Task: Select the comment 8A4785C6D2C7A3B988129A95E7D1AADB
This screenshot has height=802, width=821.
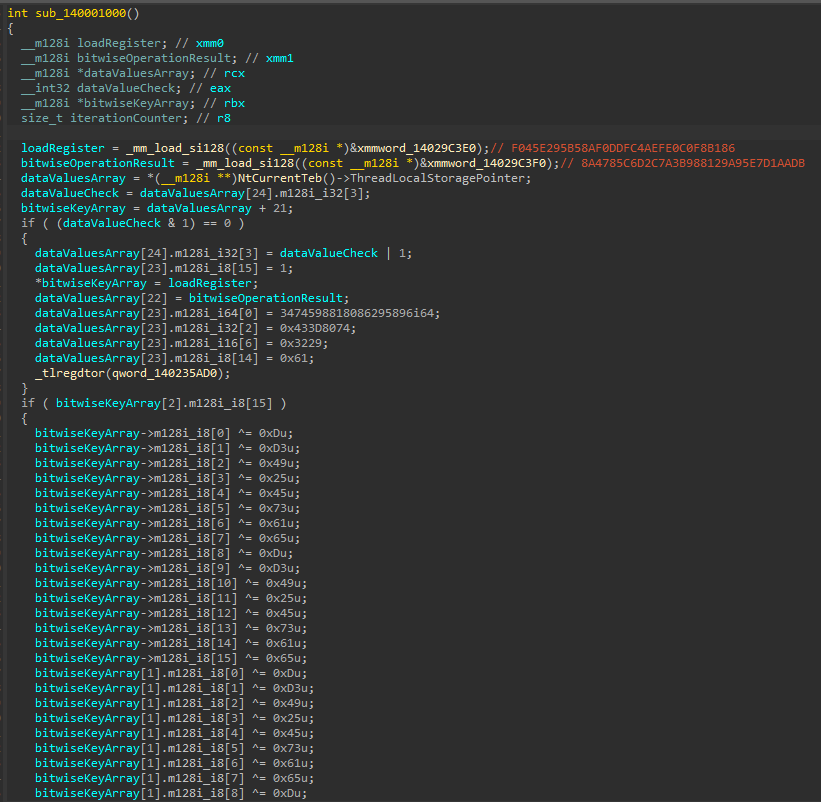Action: click(x=693, y=163)
